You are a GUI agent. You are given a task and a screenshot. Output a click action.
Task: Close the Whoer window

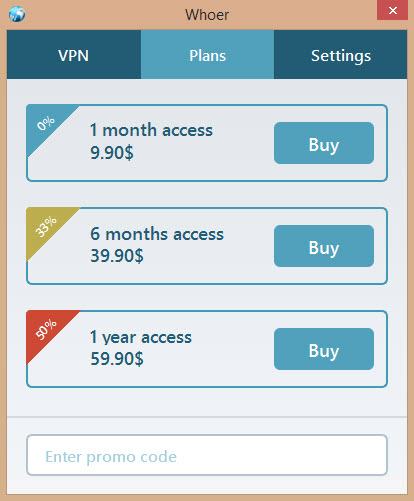[x=393, y=10]
